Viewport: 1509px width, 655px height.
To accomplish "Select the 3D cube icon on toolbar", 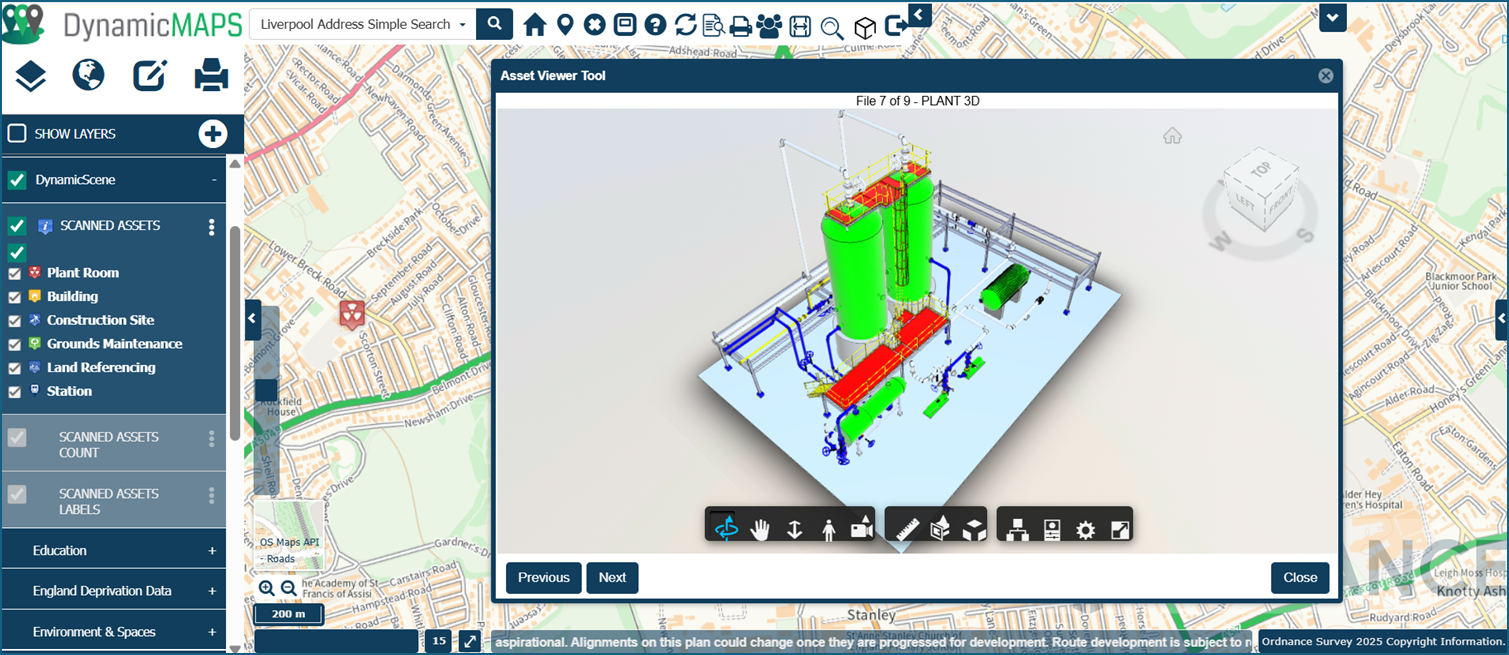I will pos(864,27).
